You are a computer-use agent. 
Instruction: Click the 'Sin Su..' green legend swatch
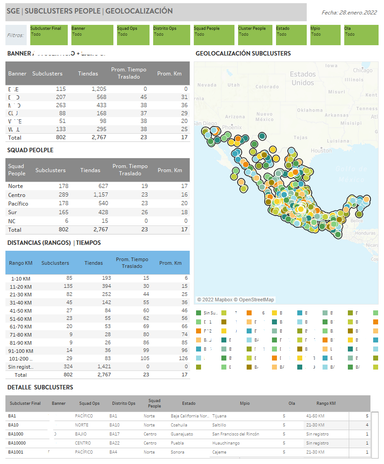tap(199, 313)
